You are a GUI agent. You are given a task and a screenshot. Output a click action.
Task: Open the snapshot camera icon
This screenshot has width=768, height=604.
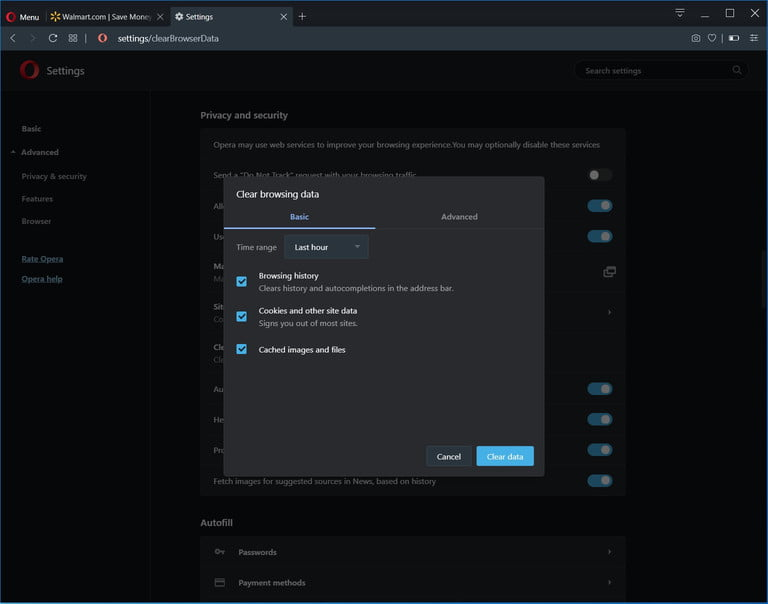tap(696, 38)
